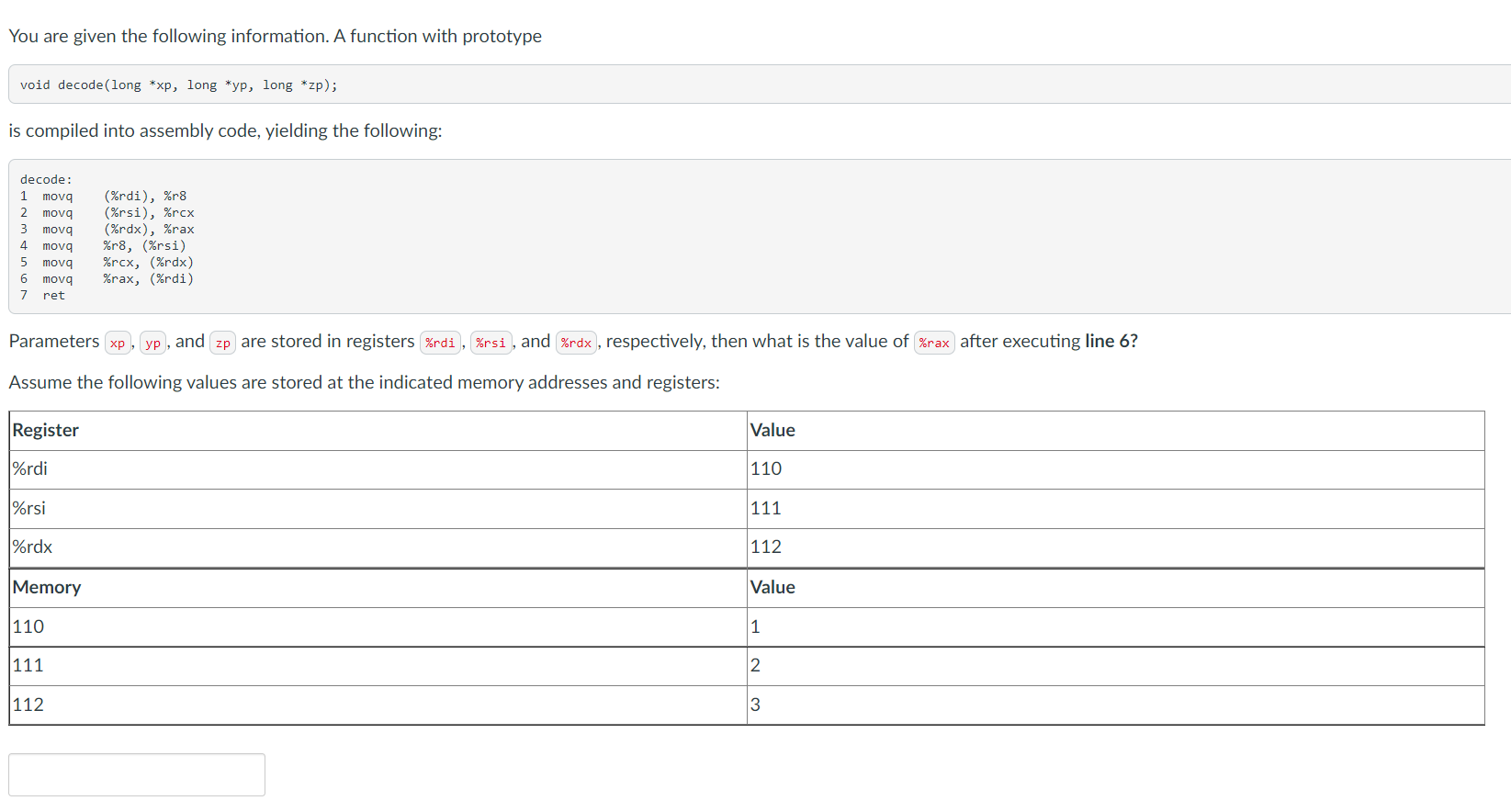Click the inline zp parameter tag
Screen dimensions: 1511x812
click(222, 344)
